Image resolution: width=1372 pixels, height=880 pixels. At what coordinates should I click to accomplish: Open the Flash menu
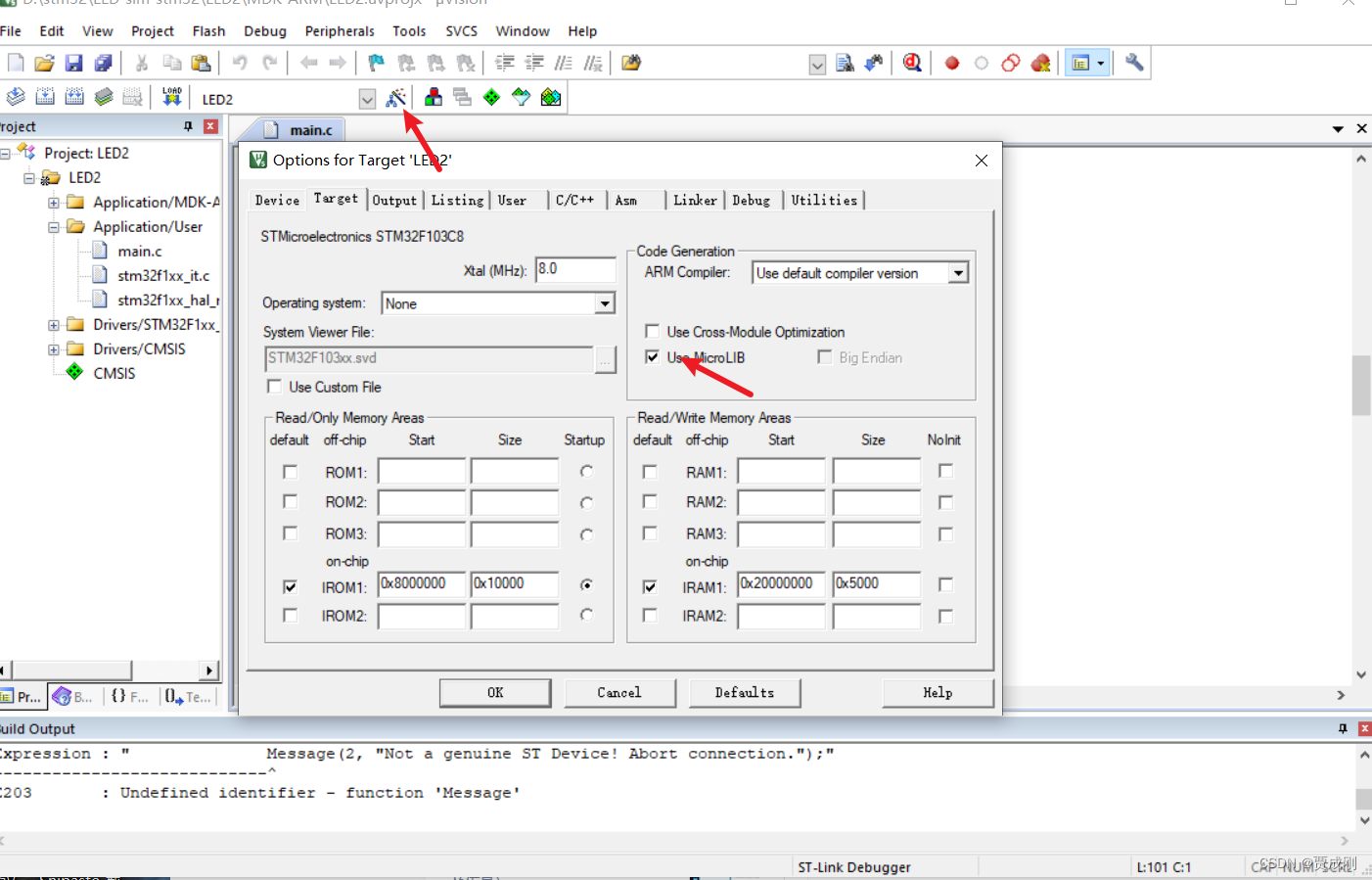pyautogui.click(x=208, y=31)
